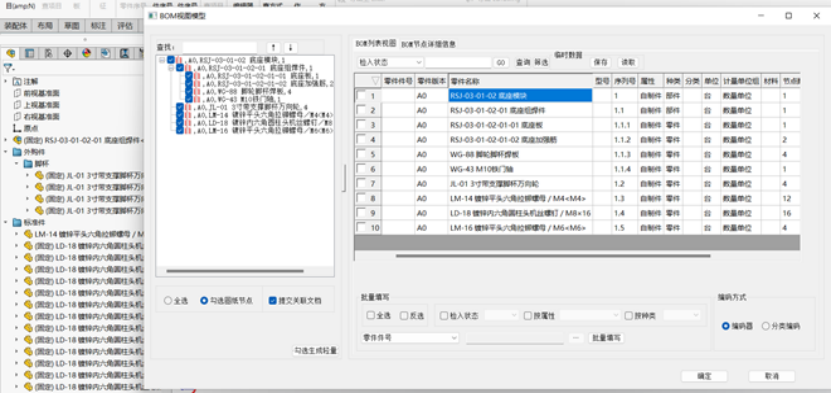Screen dimensions: 831x394
Task: Select the 全选 radio button under the tree
Action: tap(168, 301)
